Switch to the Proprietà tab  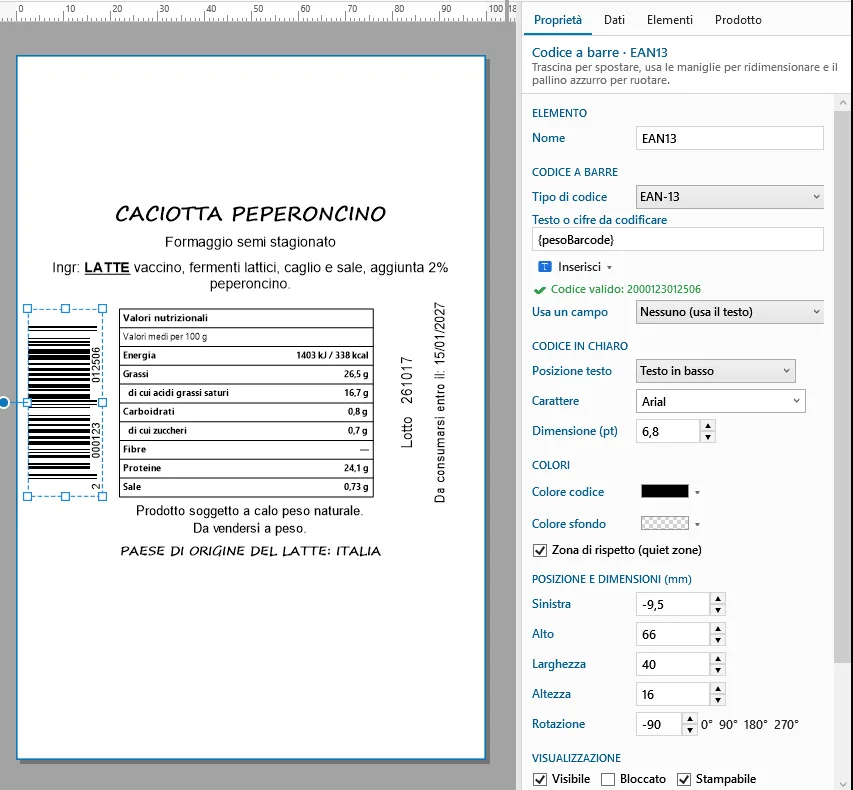click(x=558, y=20)
